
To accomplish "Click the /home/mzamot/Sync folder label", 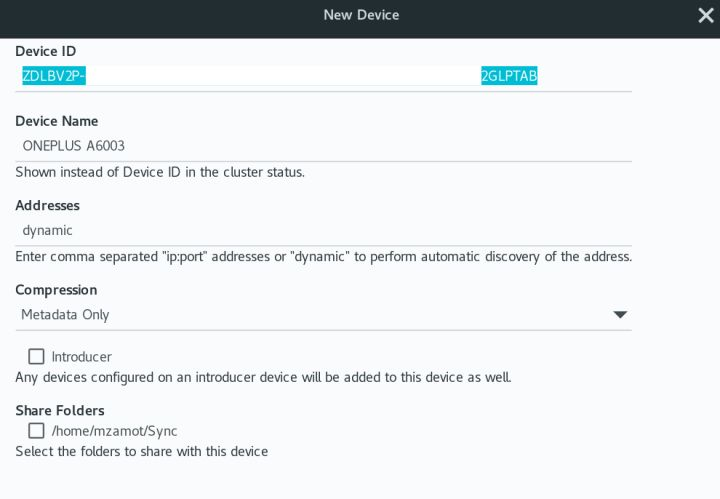I will pos(114,431).
